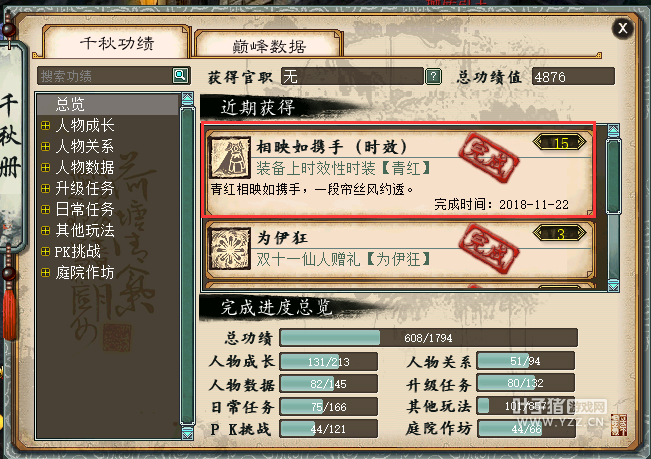The width and height of the screenshot is (651, 459).
Task: Click the 总功绩 progress bar
Action: pyautogui.click(x=428, y=338)
